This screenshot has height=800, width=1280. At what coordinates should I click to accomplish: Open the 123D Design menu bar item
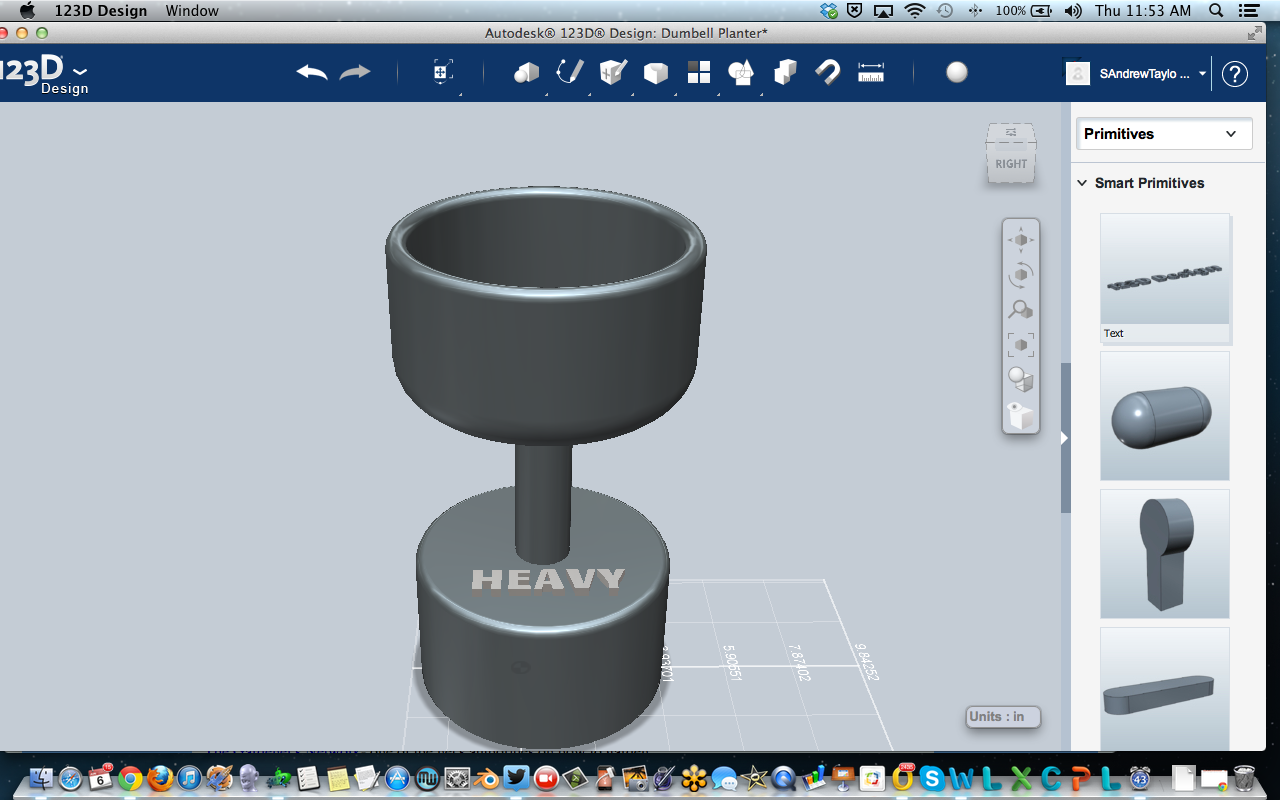101,11
